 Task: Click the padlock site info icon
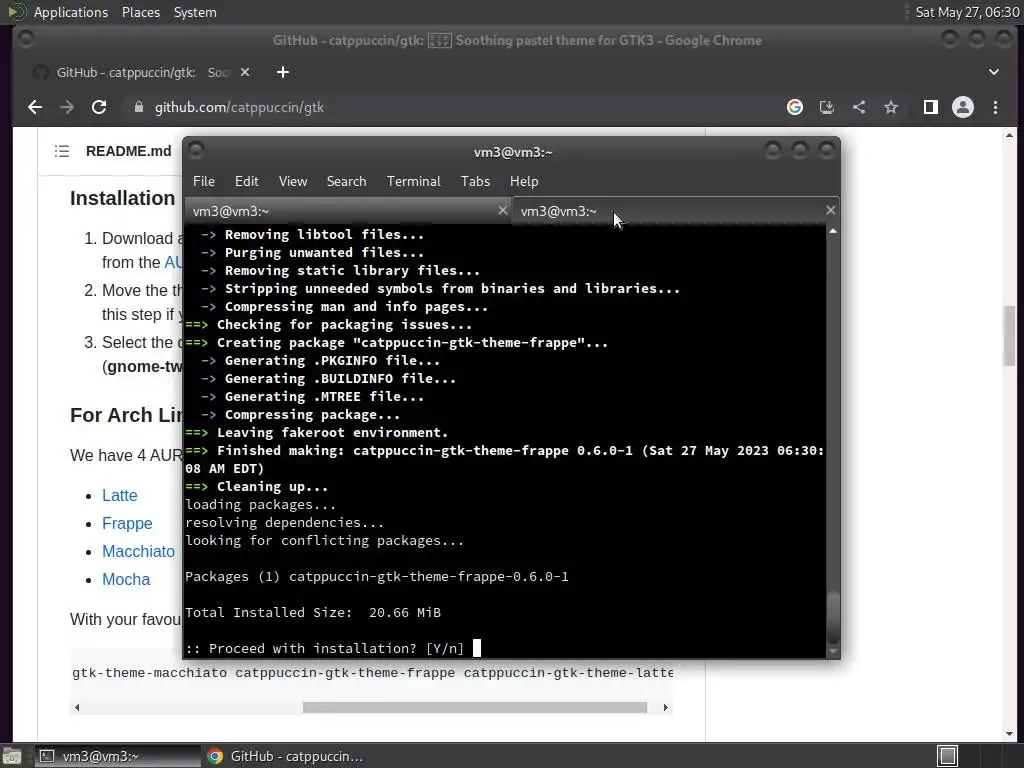tap(138, 107)
